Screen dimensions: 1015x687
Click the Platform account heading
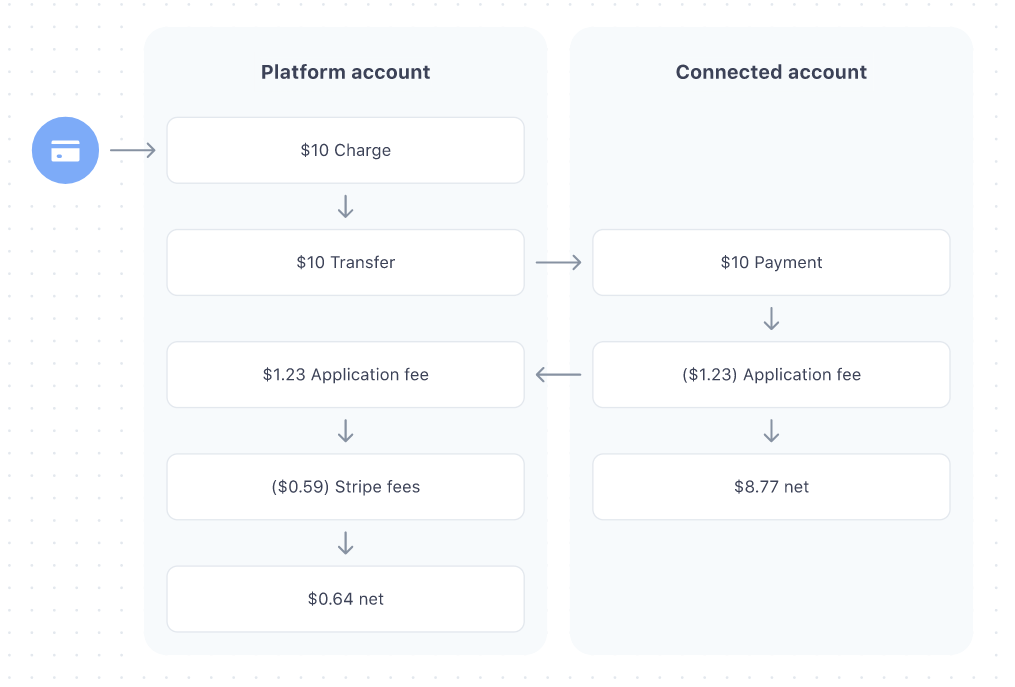(x=346, y=72)
